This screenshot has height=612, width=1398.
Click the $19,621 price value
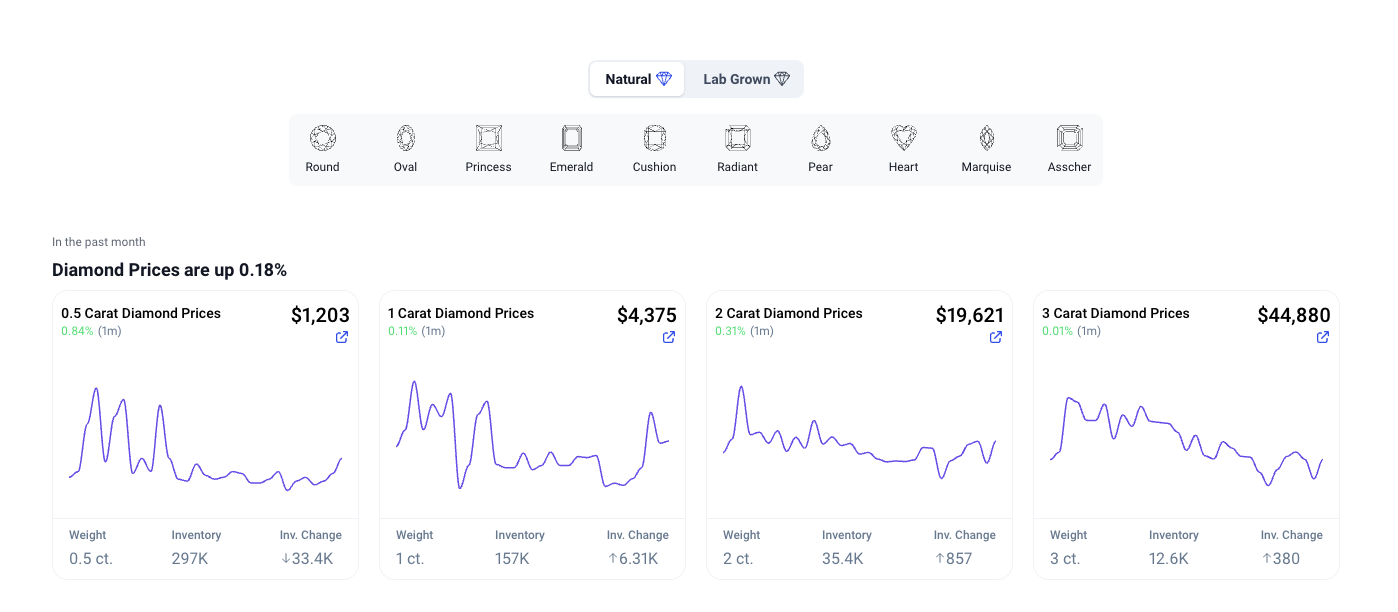[x=970, y=315]
